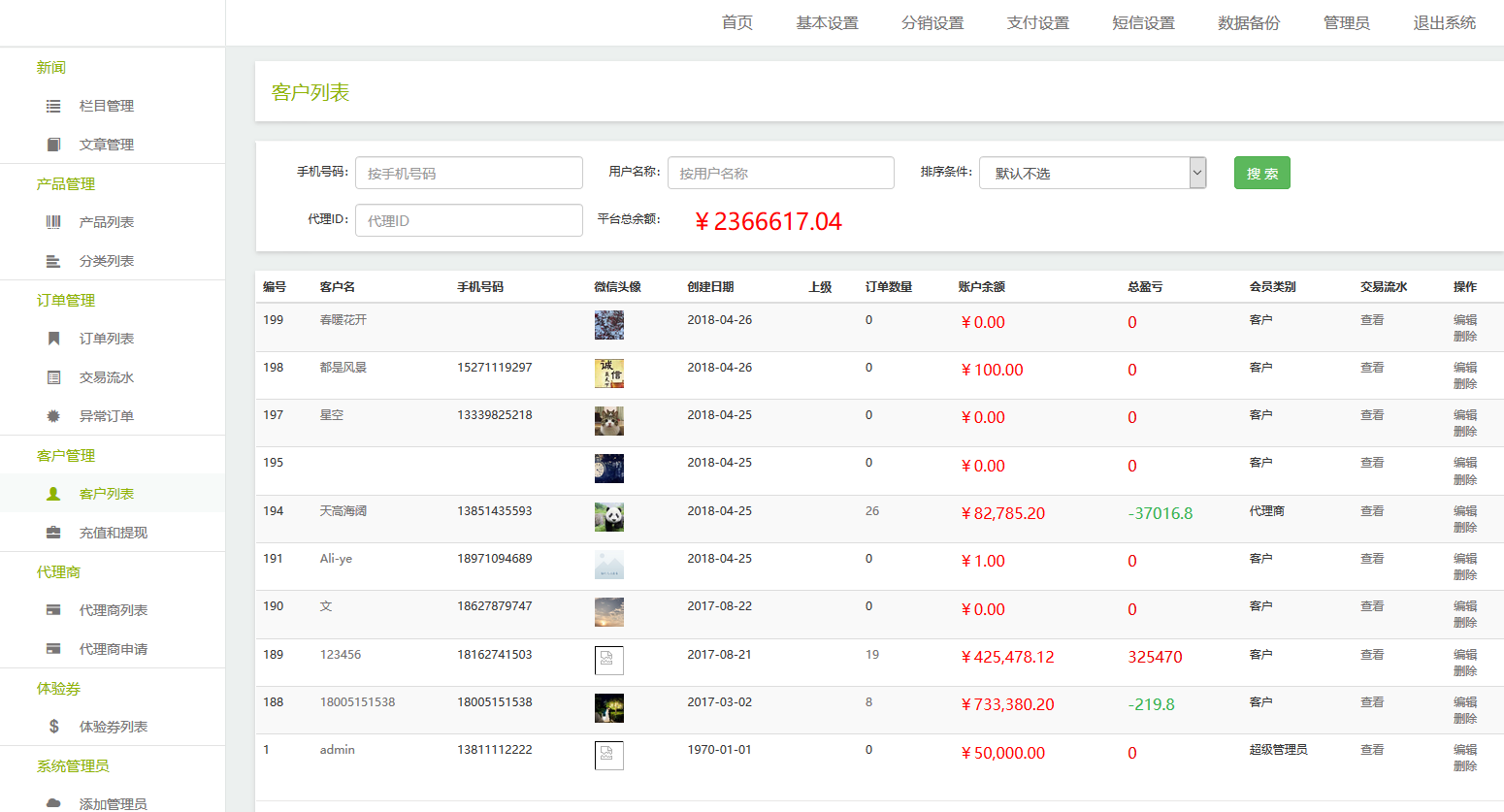Click broken avatar image for user 123456
The image size is (1504, 812).
[609, 660]
